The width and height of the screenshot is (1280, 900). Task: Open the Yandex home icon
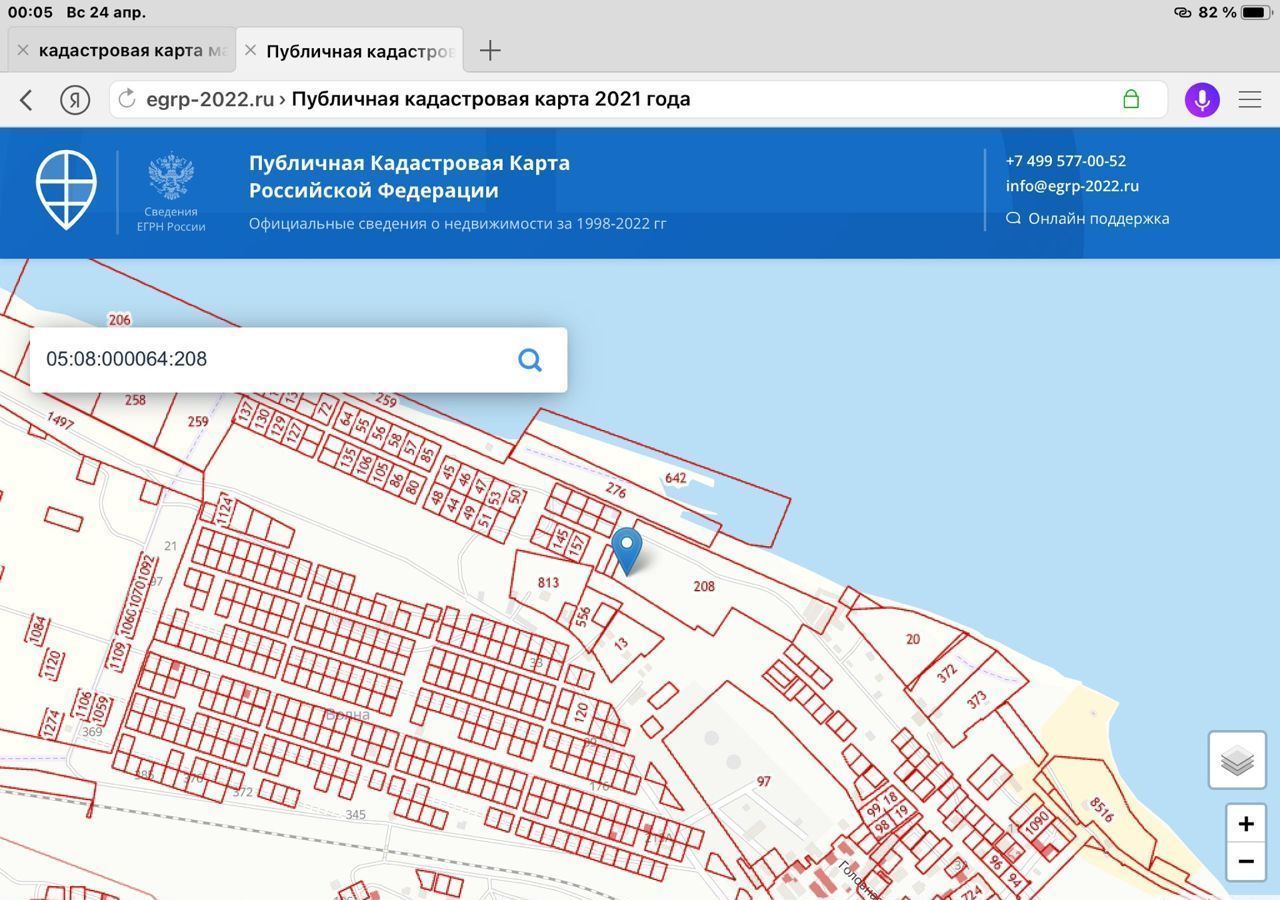(x=75, y=99)
